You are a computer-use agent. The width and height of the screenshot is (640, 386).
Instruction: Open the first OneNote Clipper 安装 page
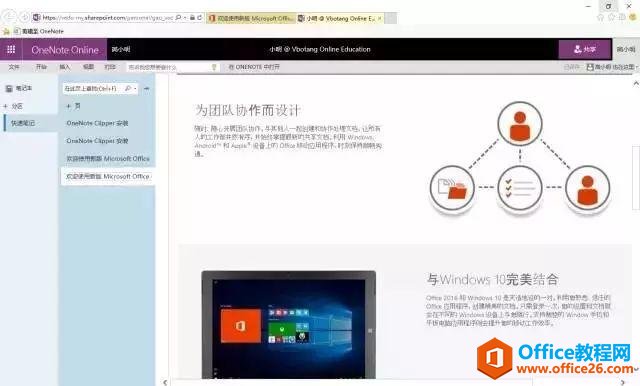click(98, 123)
